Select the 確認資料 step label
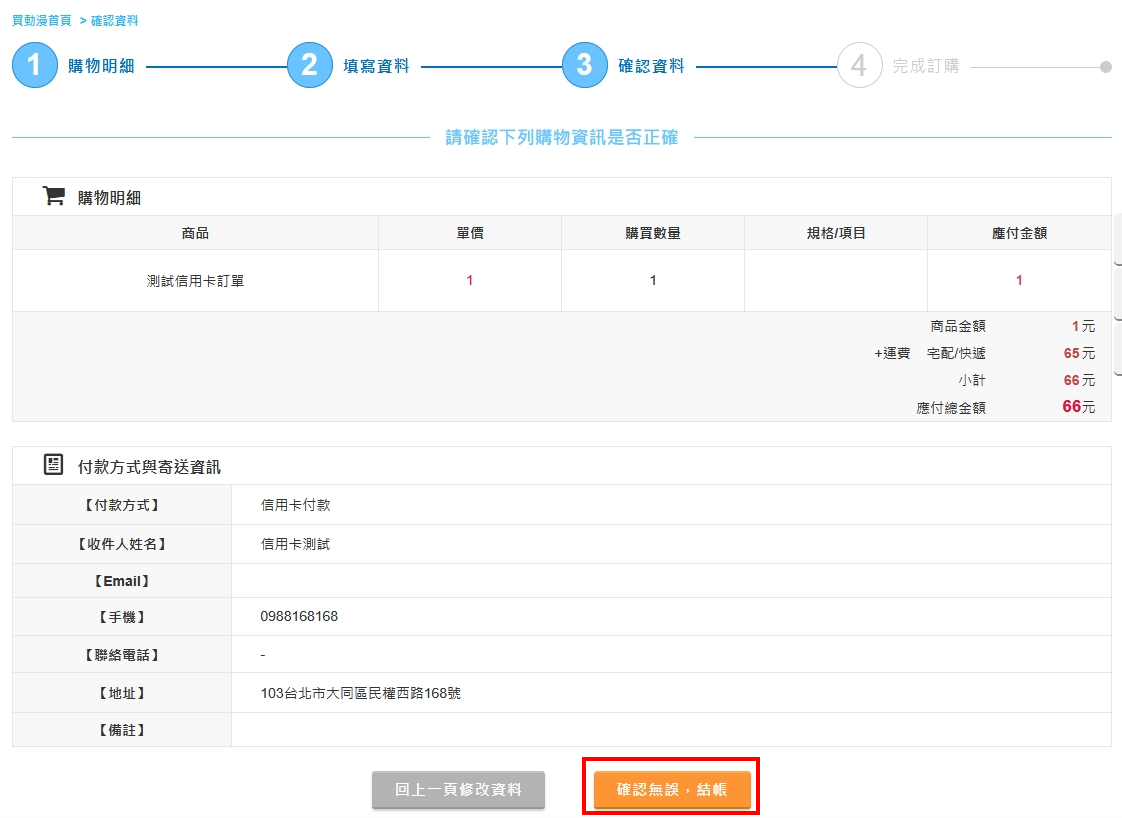 coord(651,67)
